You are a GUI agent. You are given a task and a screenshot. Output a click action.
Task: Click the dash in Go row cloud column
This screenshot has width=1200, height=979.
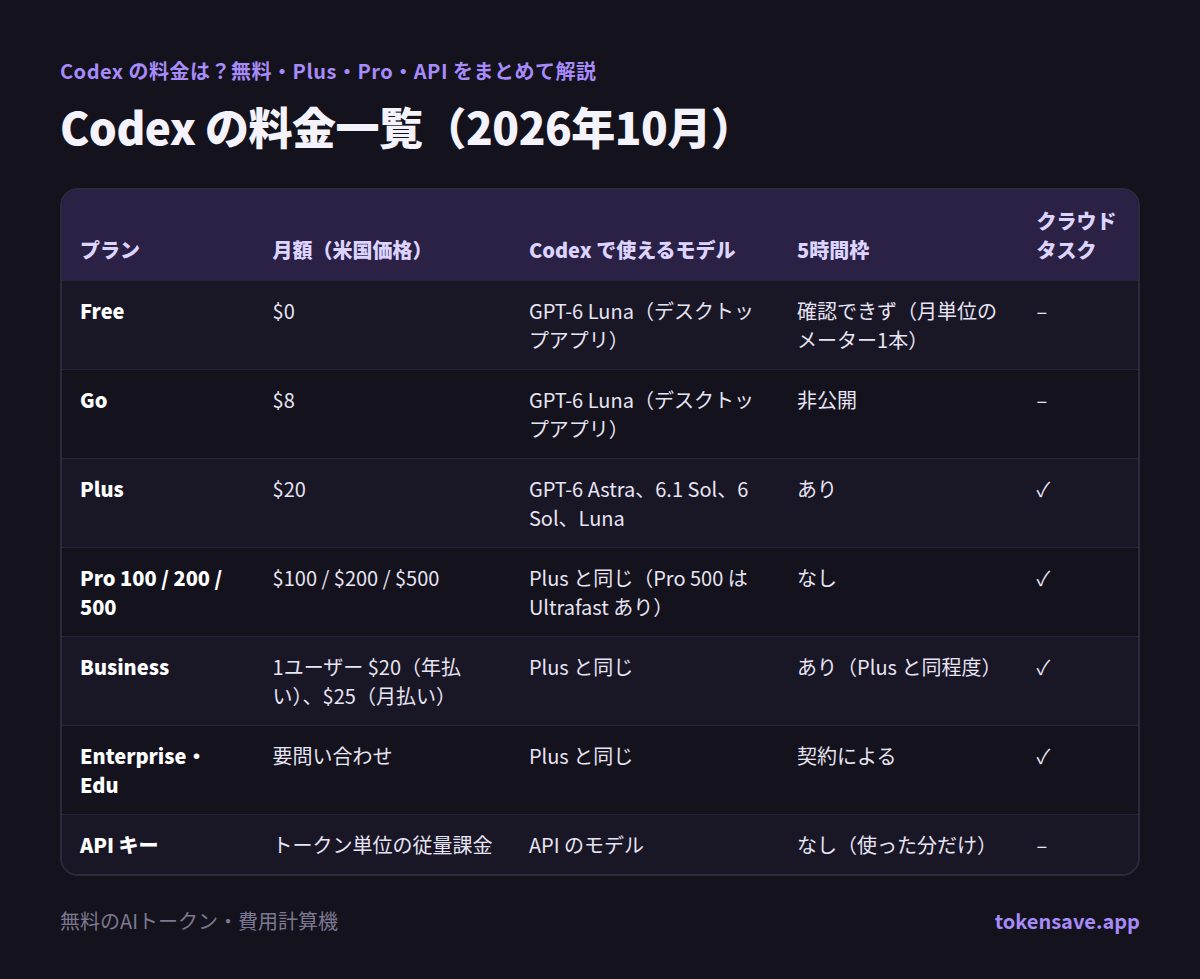1042,401
